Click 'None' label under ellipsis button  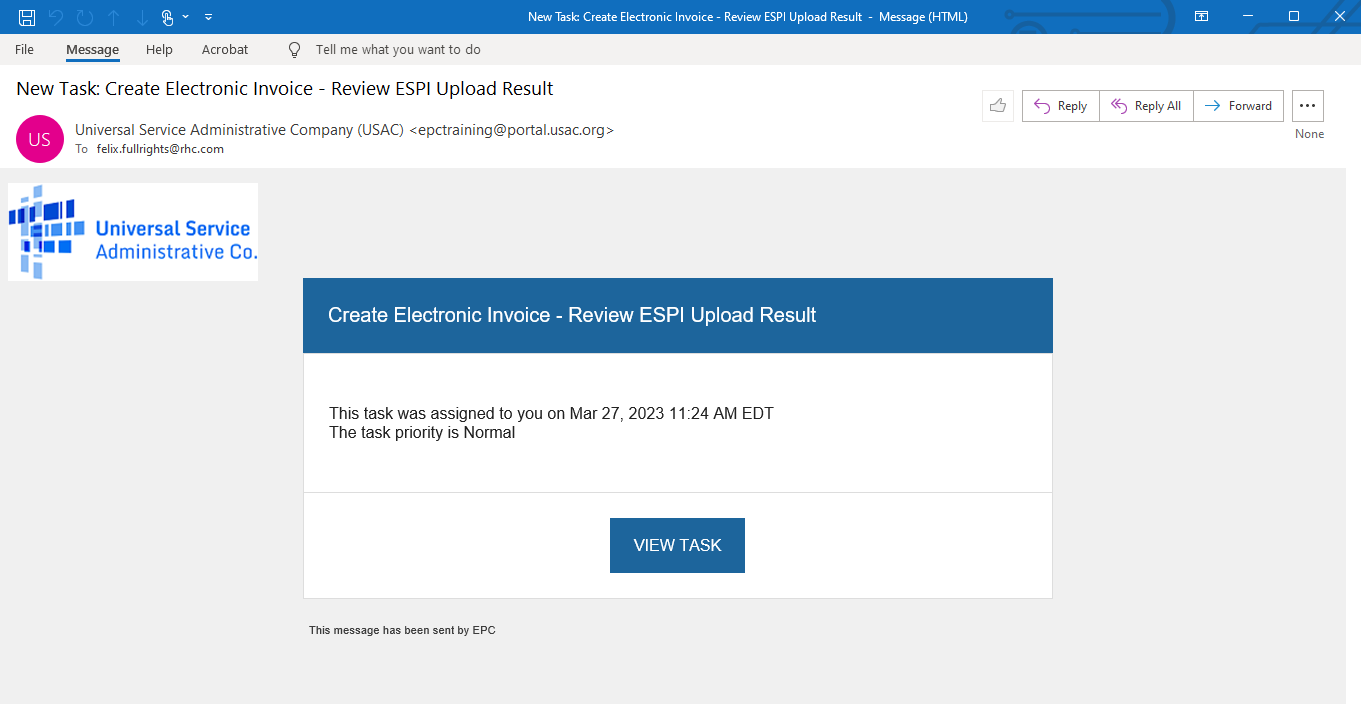coord(1309,134)
